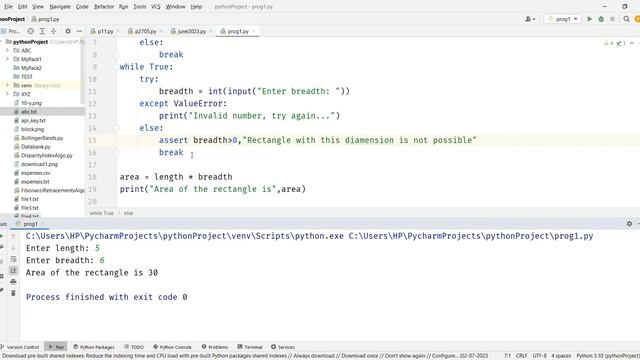Image resolution: width=640 pixels, height=360 pixels.
Task: Click 'else' breadcrumb
Action: [x=129, y=213]
